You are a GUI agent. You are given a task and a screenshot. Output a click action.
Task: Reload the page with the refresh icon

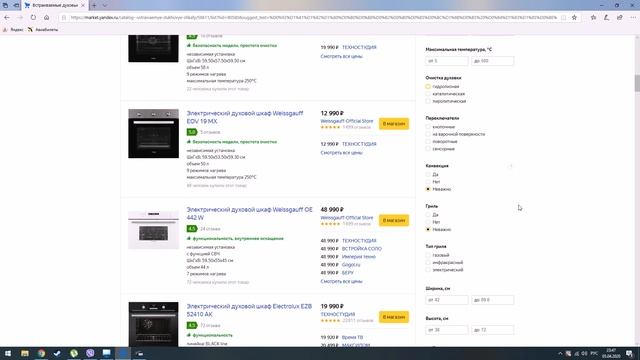click(33, 18)
